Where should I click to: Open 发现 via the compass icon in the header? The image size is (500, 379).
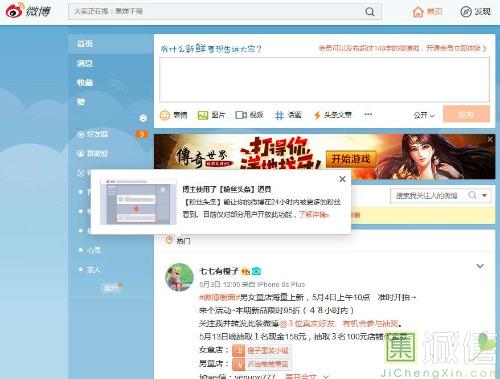pyautogui.click(x=475, y=12)
